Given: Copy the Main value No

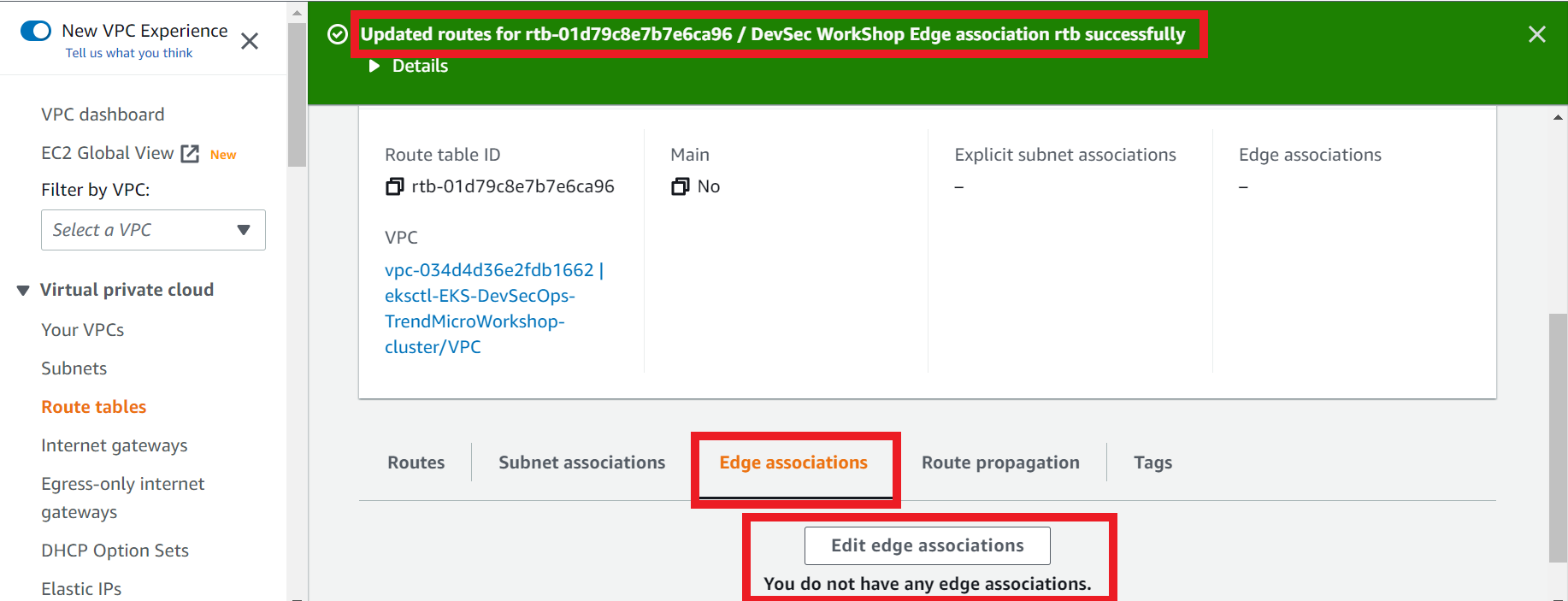Looking at the screenshot, I should click(x=680, y=186).
